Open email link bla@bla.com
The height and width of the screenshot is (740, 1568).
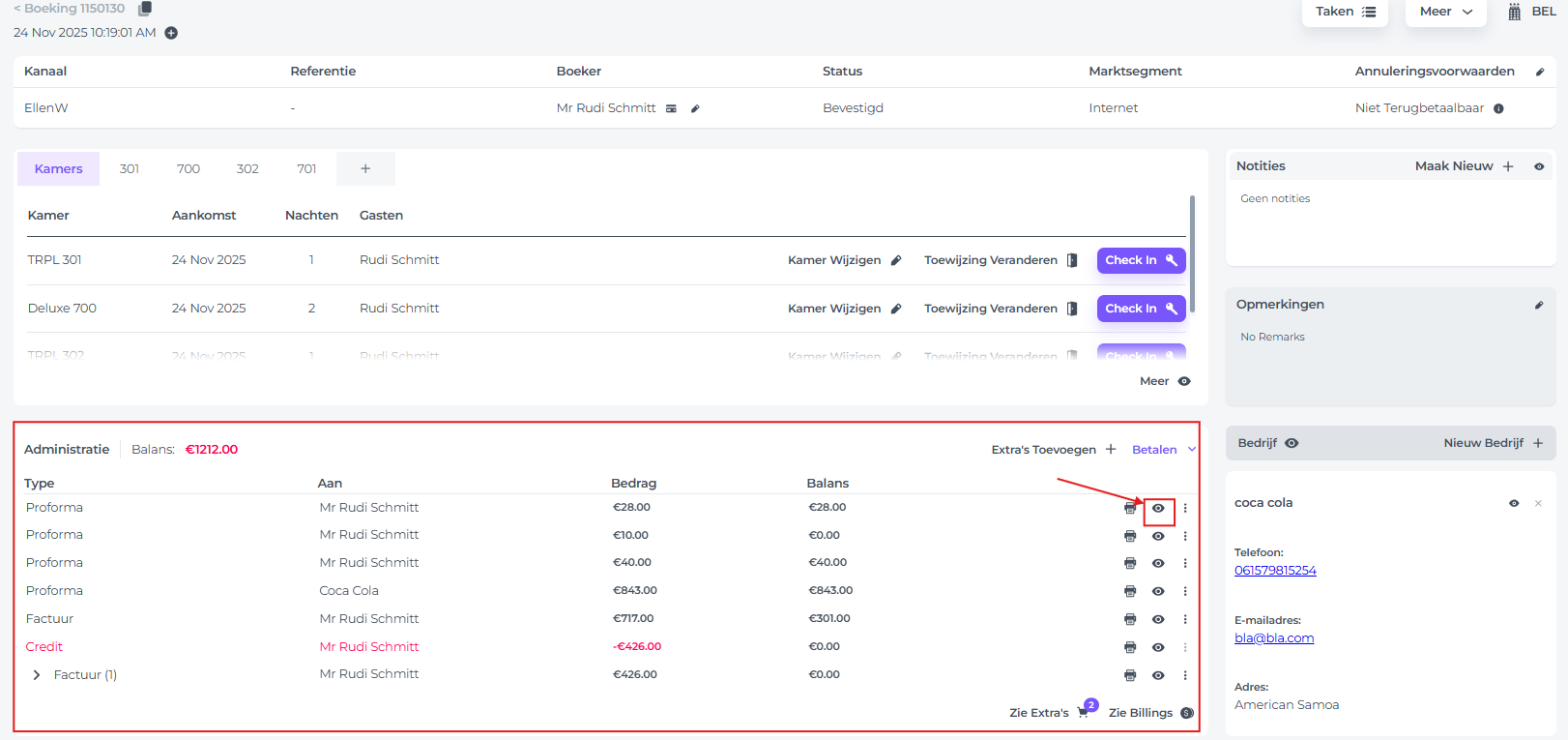(1273, 638)
